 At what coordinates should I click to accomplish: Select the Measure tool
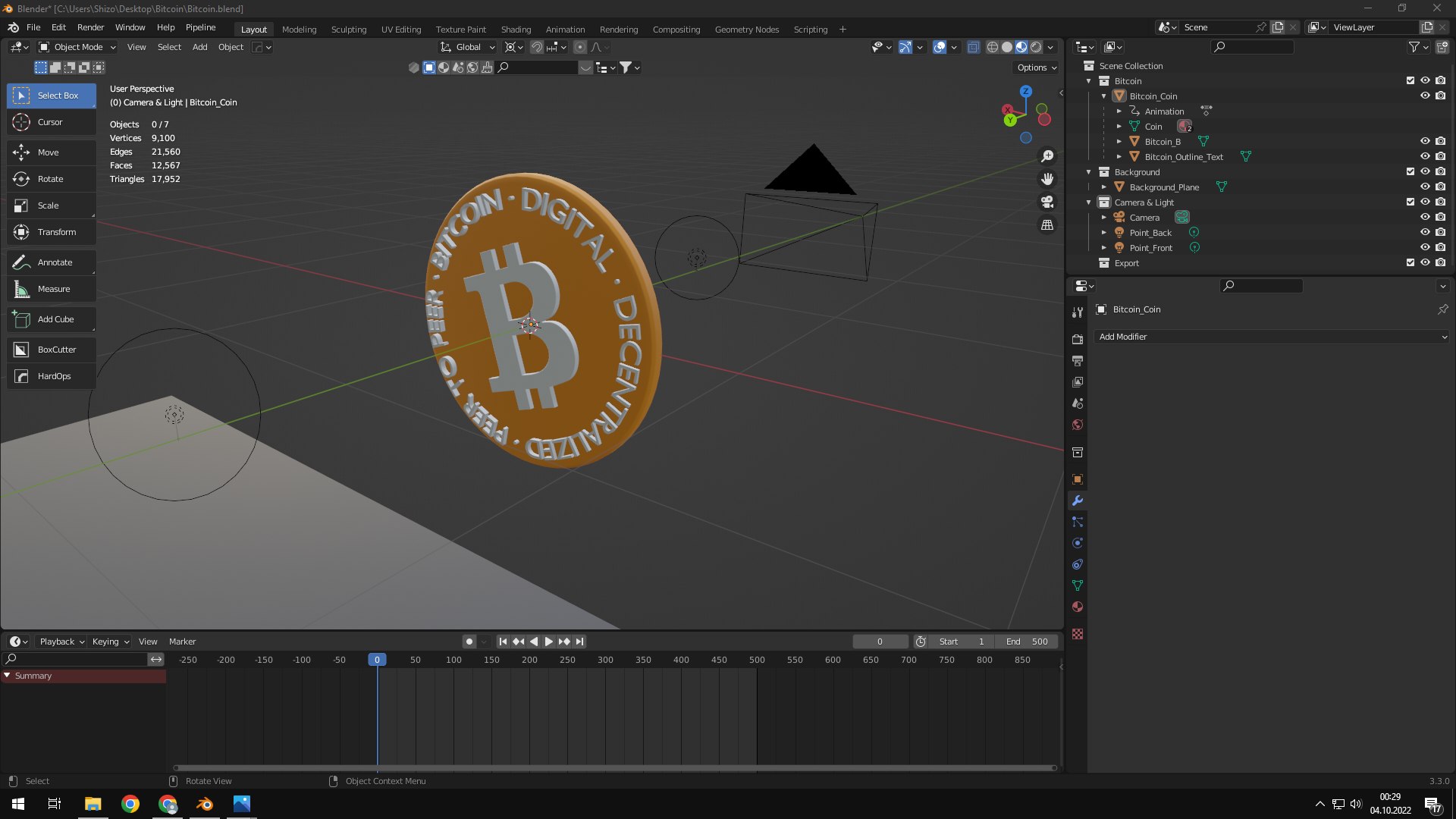click(x=51, y=289)
